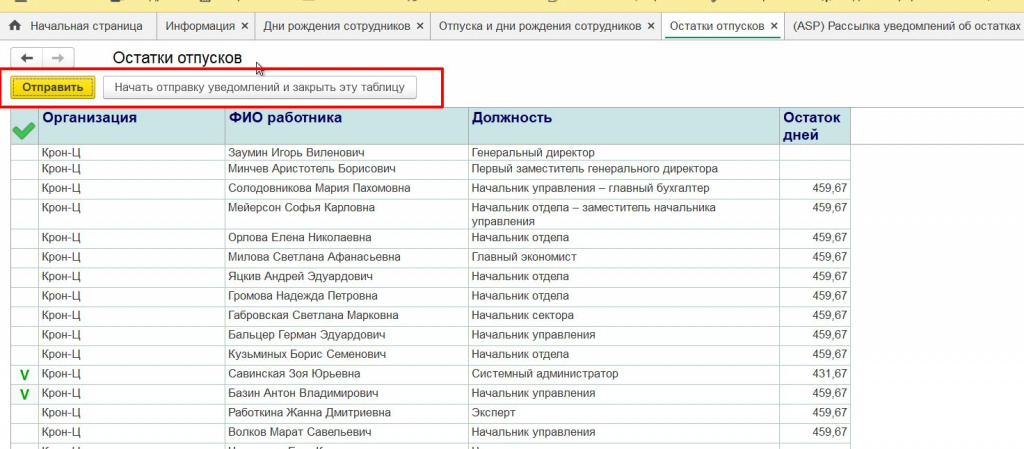This screenshot has width=1024, height=449.
Task: Click Первый заместитель генерального директора cell
Action: pos(624,169)
